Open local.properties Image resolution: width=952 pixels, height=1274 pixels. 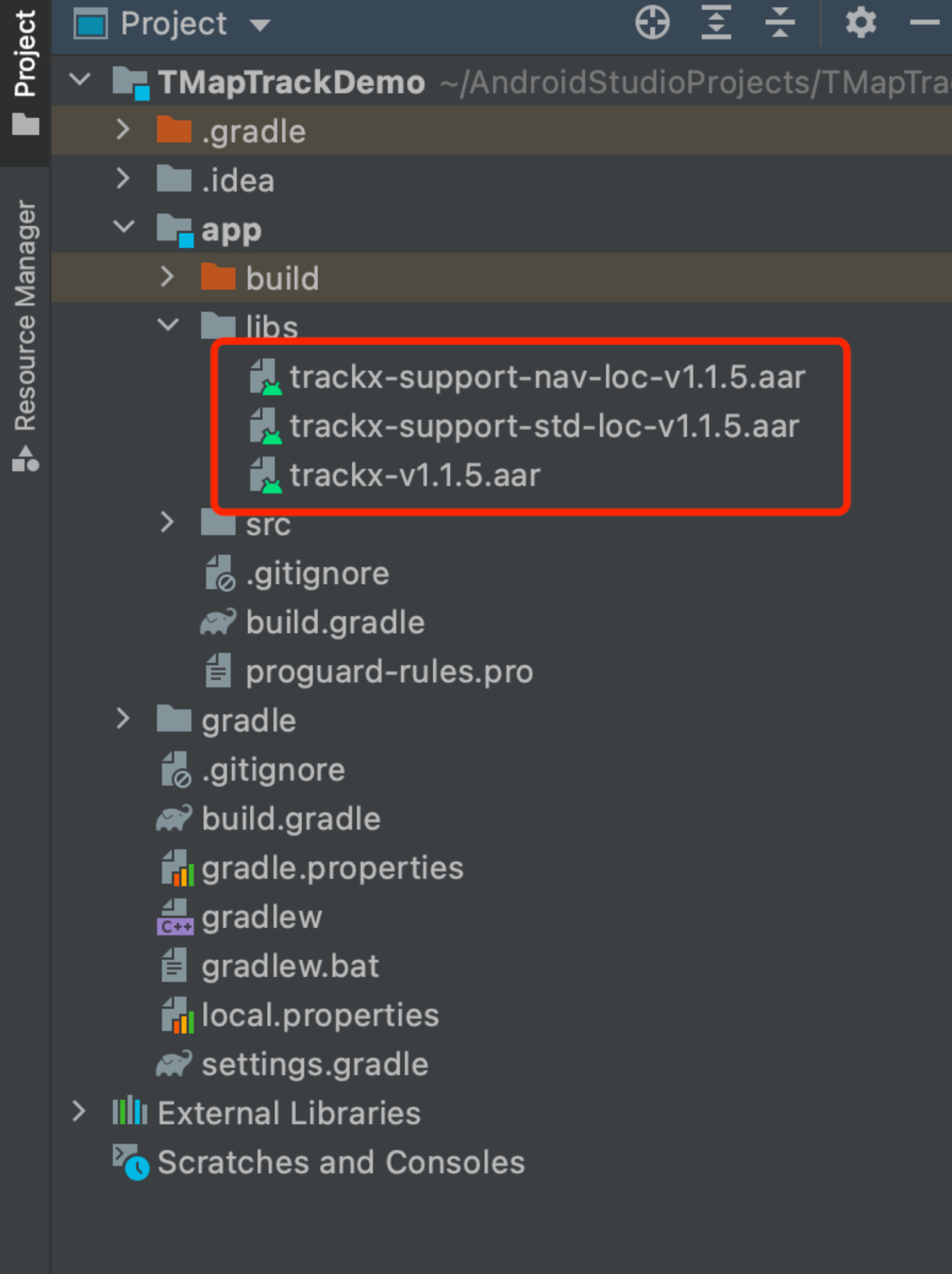[x=320, y=1015]
